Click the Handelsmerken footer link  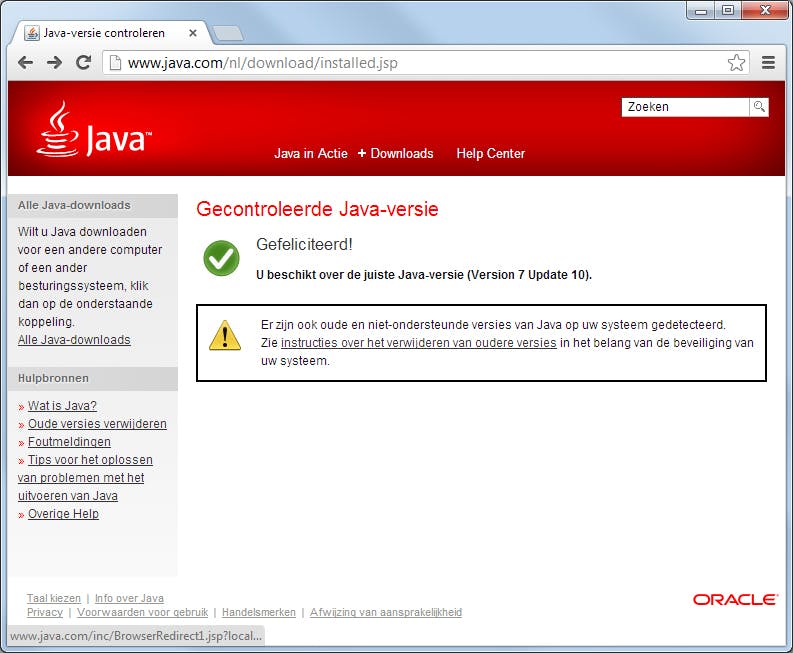point(259,612)
